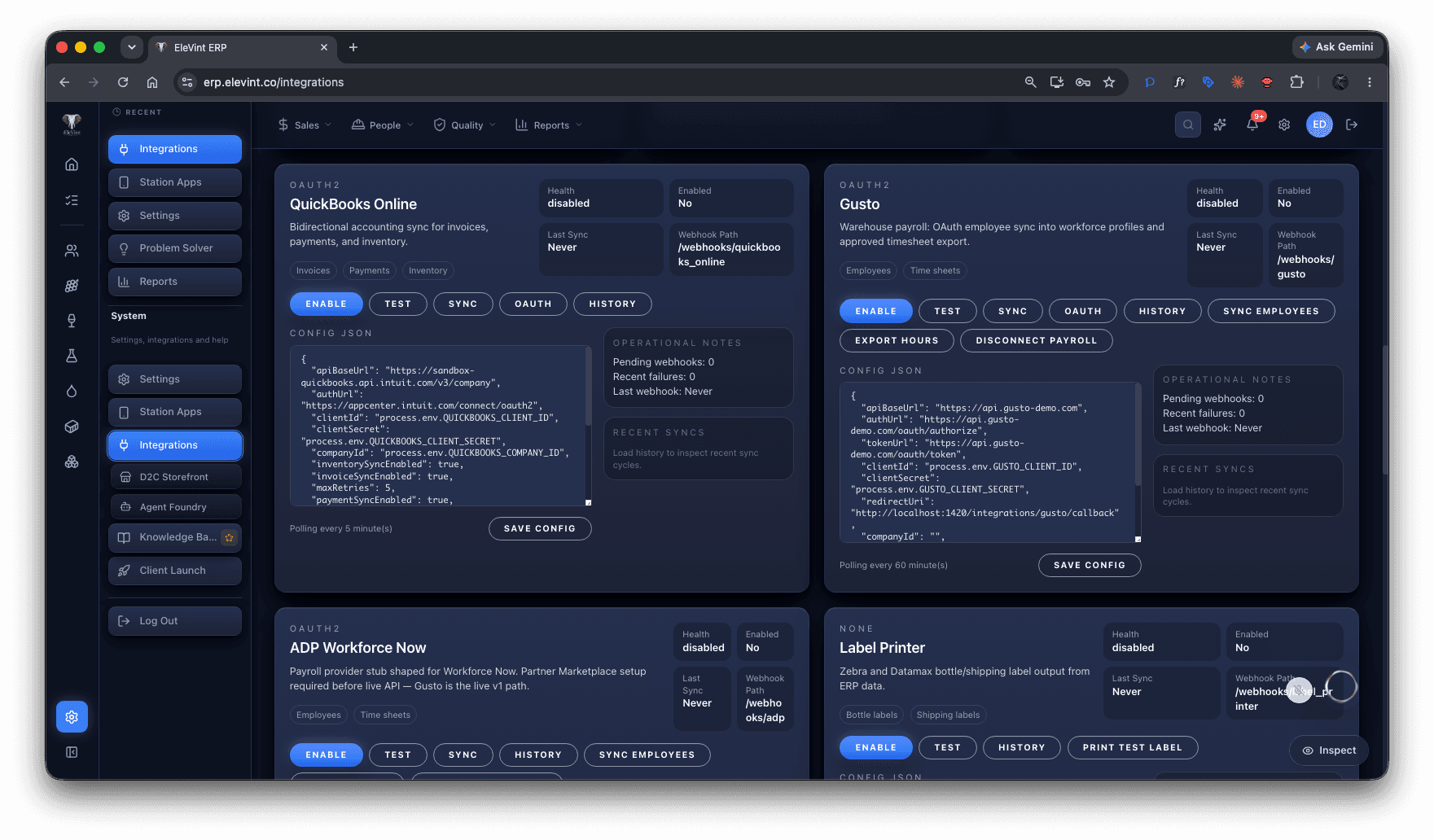Open the browser tab list chevron

pyautogui.click(x=132, y=47)
